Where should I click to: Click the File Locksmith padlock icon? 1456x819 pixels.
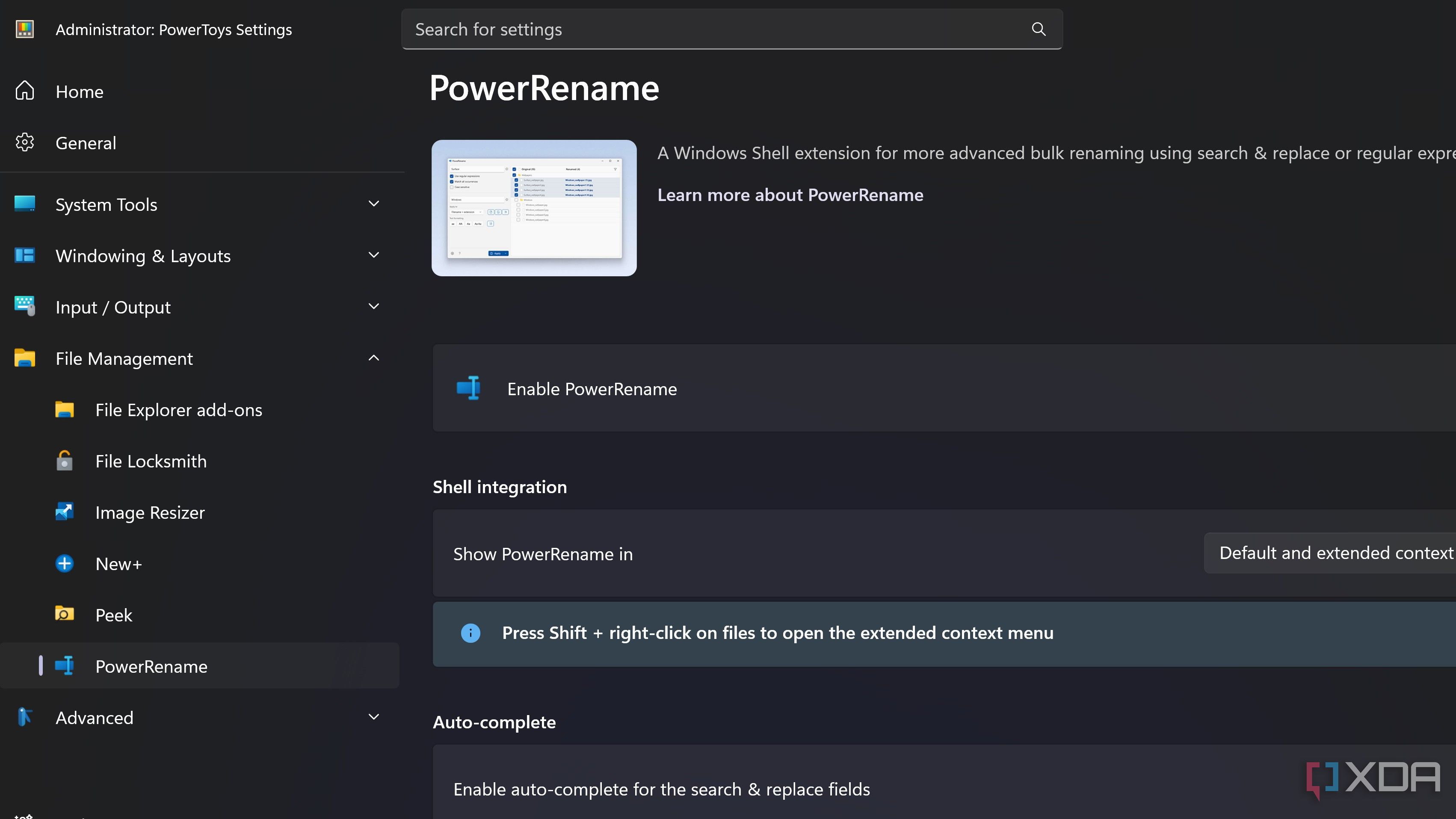click(x=64, y=461)
